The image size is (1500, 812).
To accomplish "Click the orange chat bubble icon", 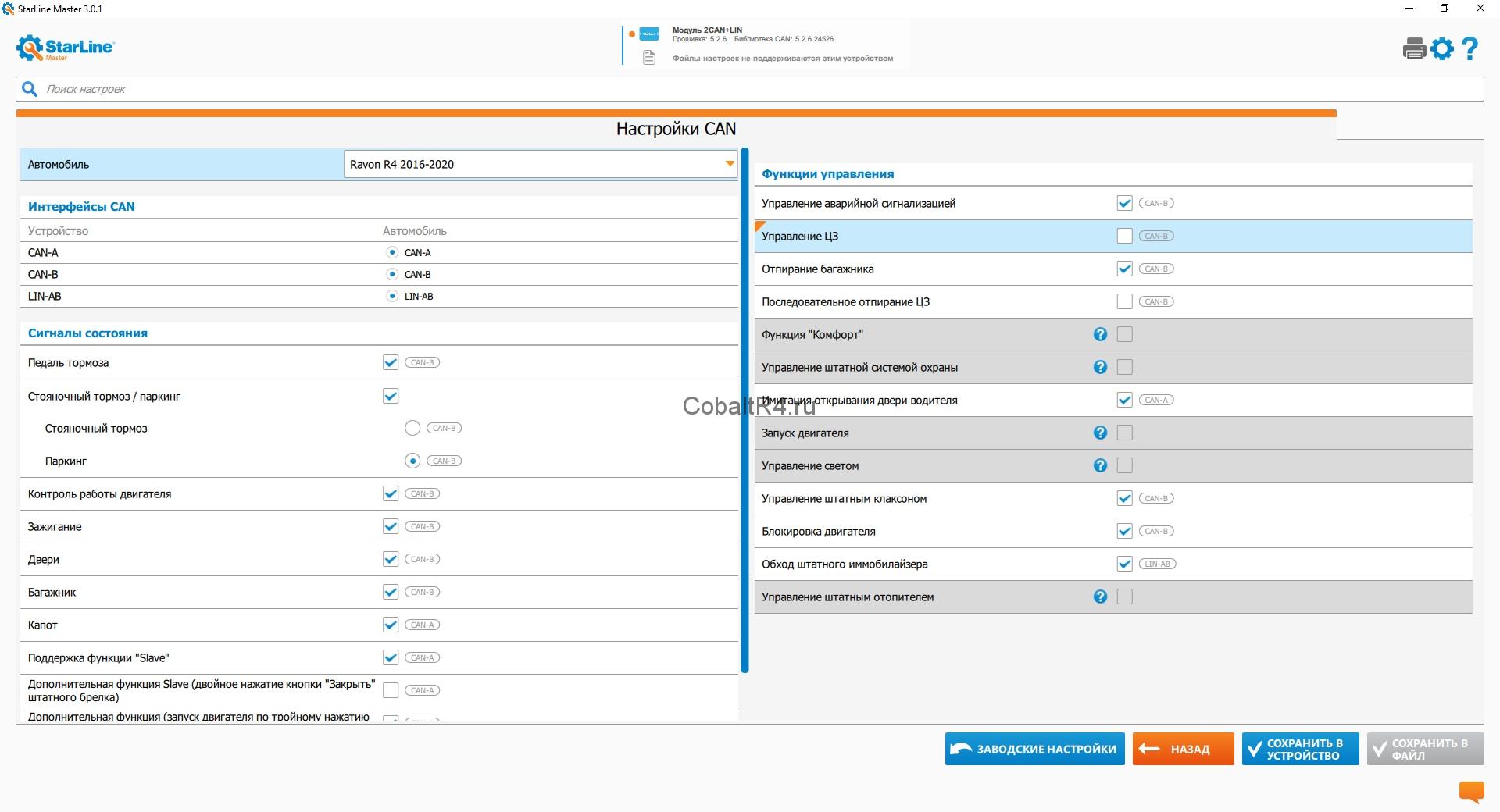I will [1471, 792].
